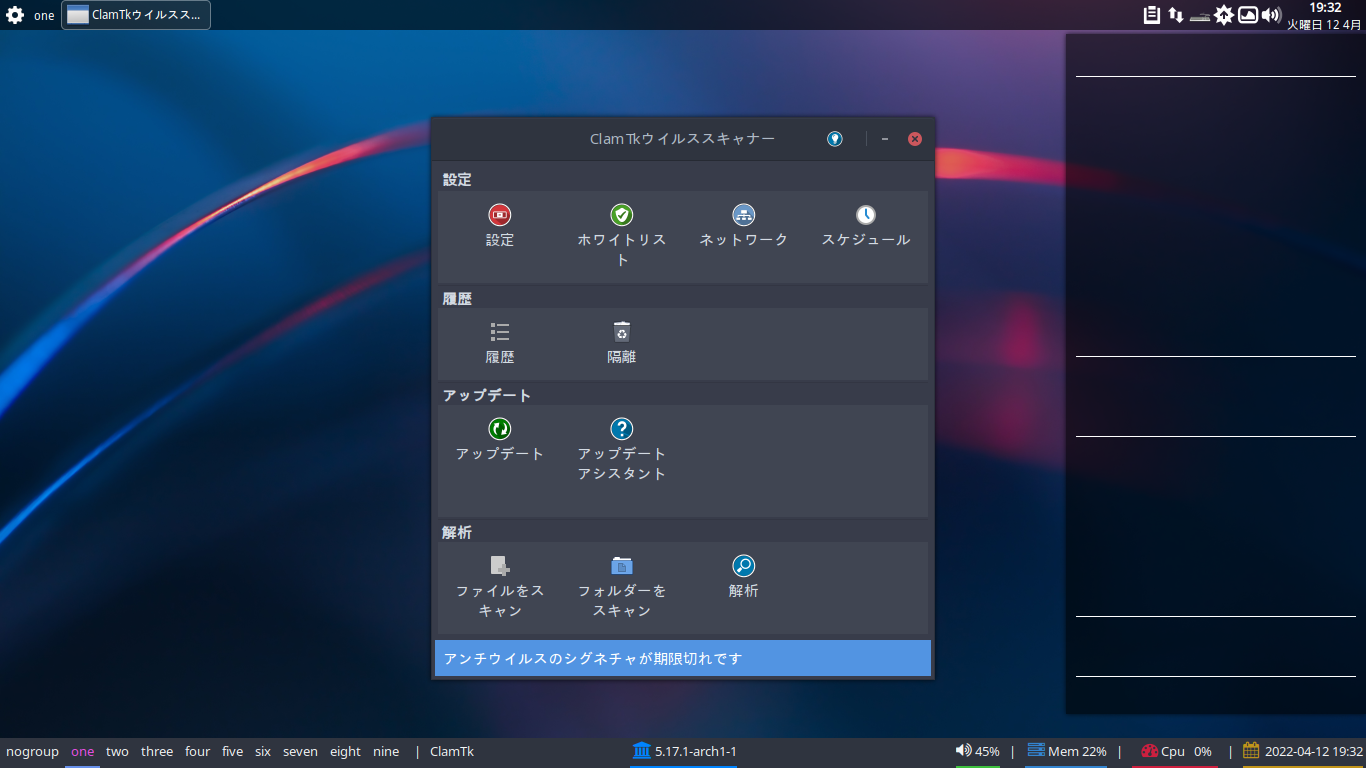The width and height of the screenshot is (1366, 768).
Task: Click the 19:32 clock in top panel
Action: point(1325,8)
